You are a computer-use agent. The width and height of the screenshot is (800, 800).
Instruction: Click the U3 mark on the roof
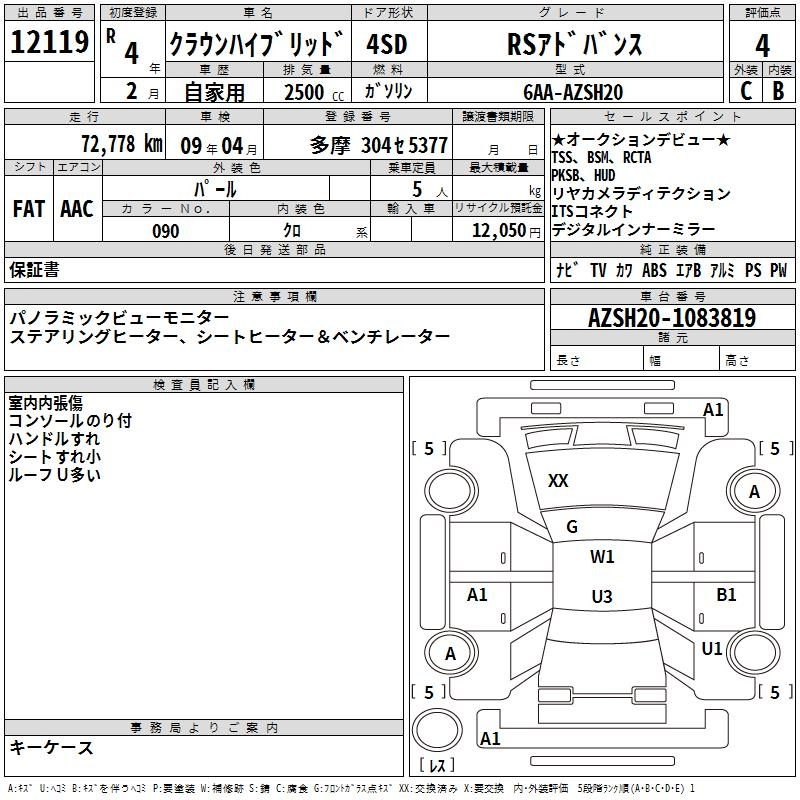(x=602, y=596)
